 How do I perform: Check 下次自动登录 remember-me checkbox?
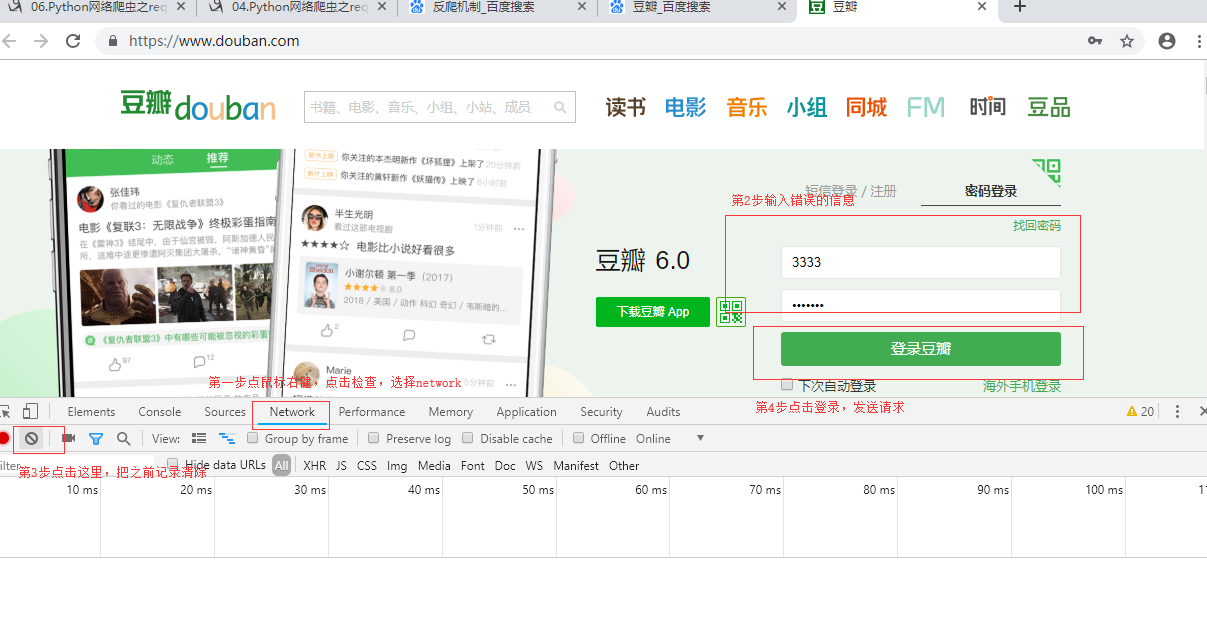(787, 385)
